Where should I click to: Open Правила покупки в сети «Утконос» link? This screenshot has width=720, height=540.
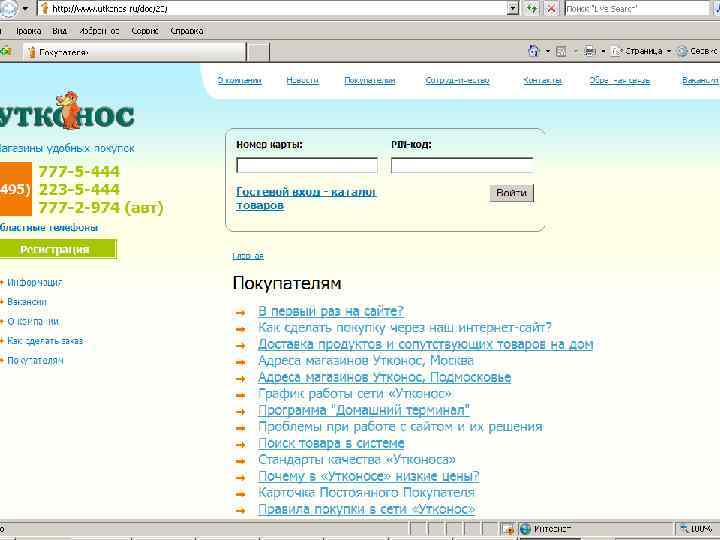[x=366, y=509]
